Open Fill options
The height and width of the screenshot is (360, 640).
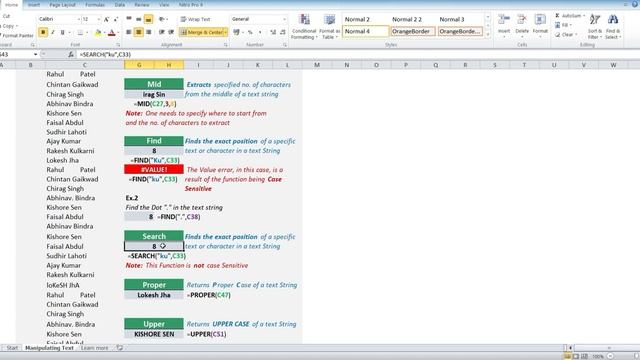coord(564,25)
